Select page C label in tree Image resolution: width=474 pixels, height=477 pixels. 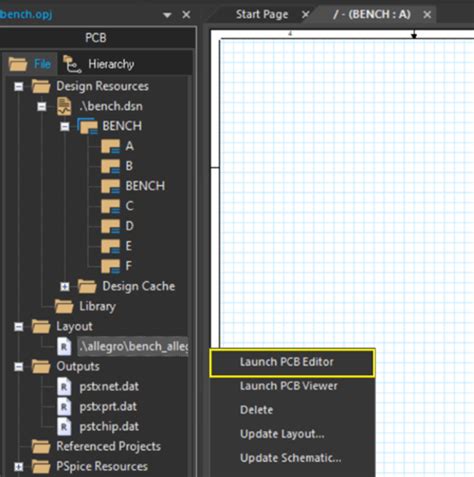pyautogui.click(x=130, y=206)
